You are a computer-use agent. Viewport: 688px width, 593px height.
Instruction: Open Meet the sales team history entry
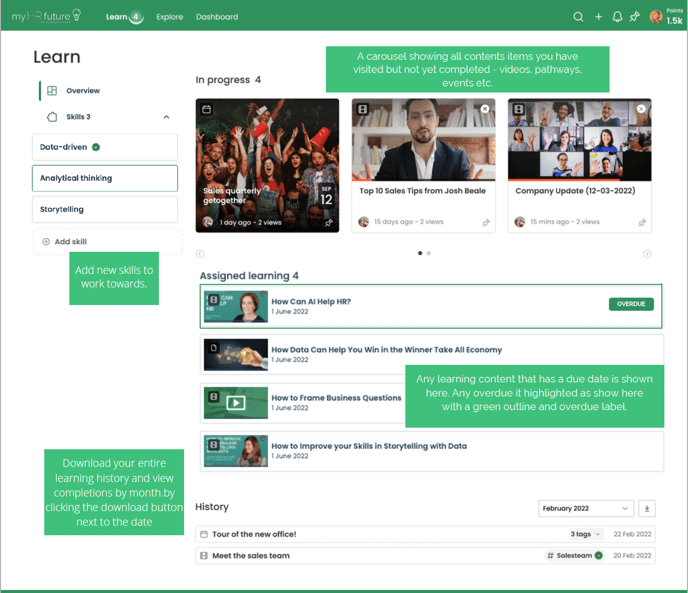pos(425,556)
